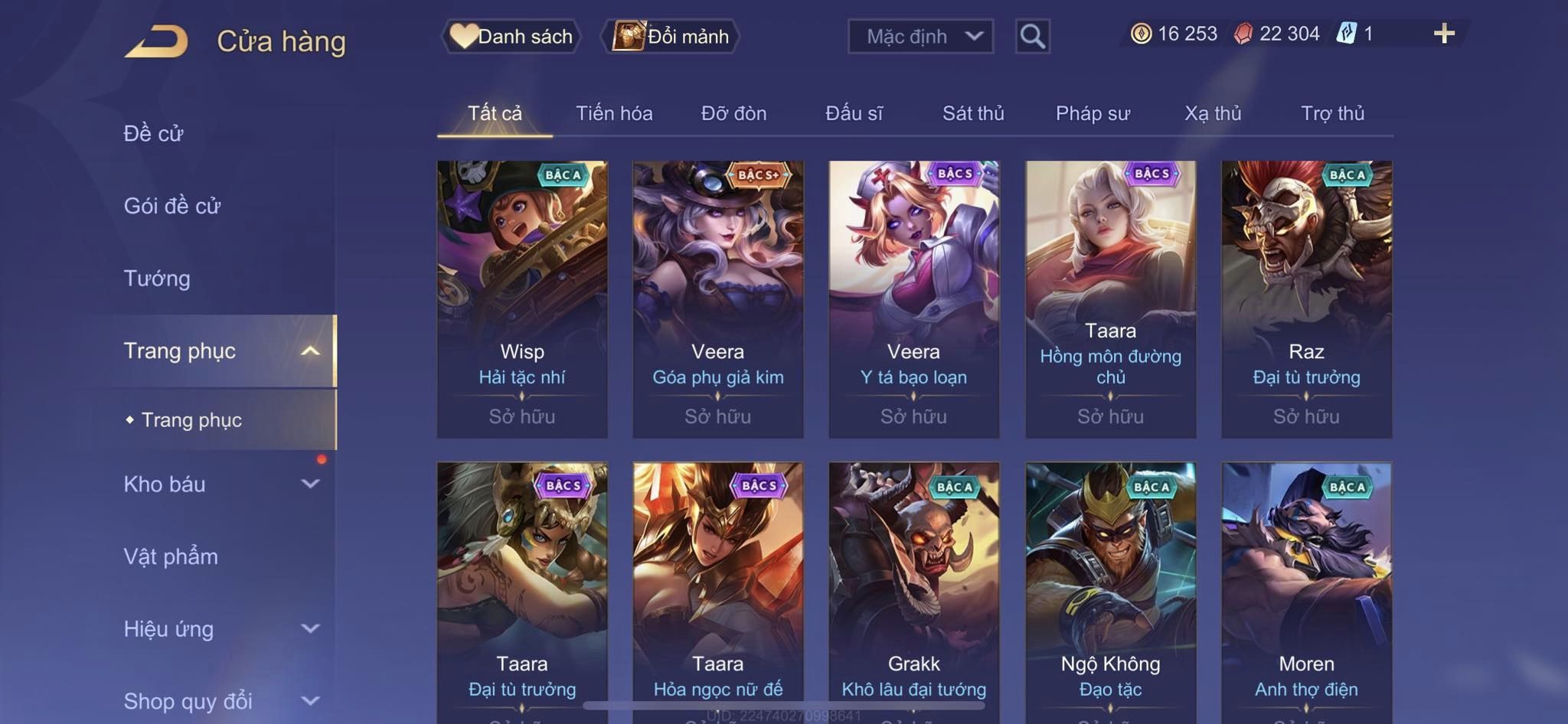This screenshot has height=724, width=1568.
Task: Click the horizontal scrollbar at the bottom
Action: coord(783,705)
